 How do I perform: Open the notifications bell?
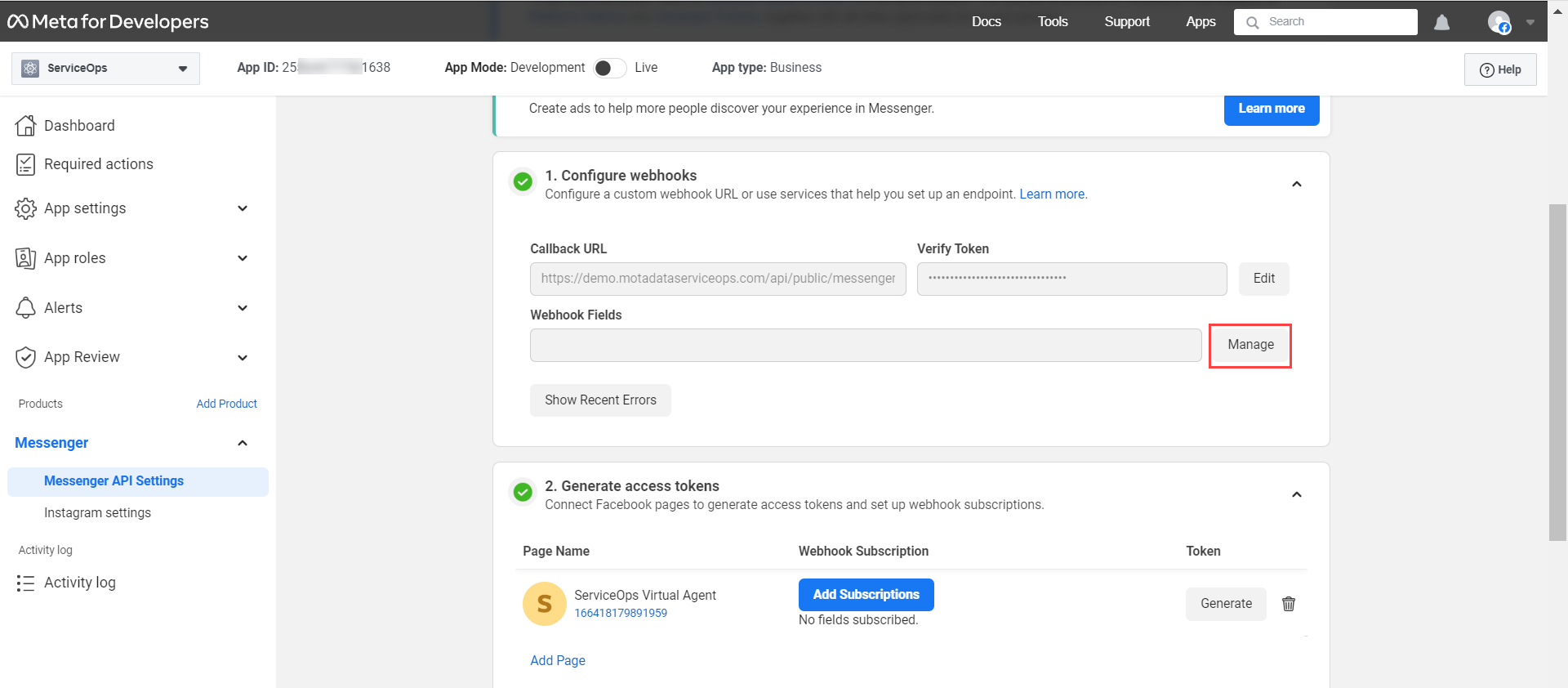[1442, 22]
